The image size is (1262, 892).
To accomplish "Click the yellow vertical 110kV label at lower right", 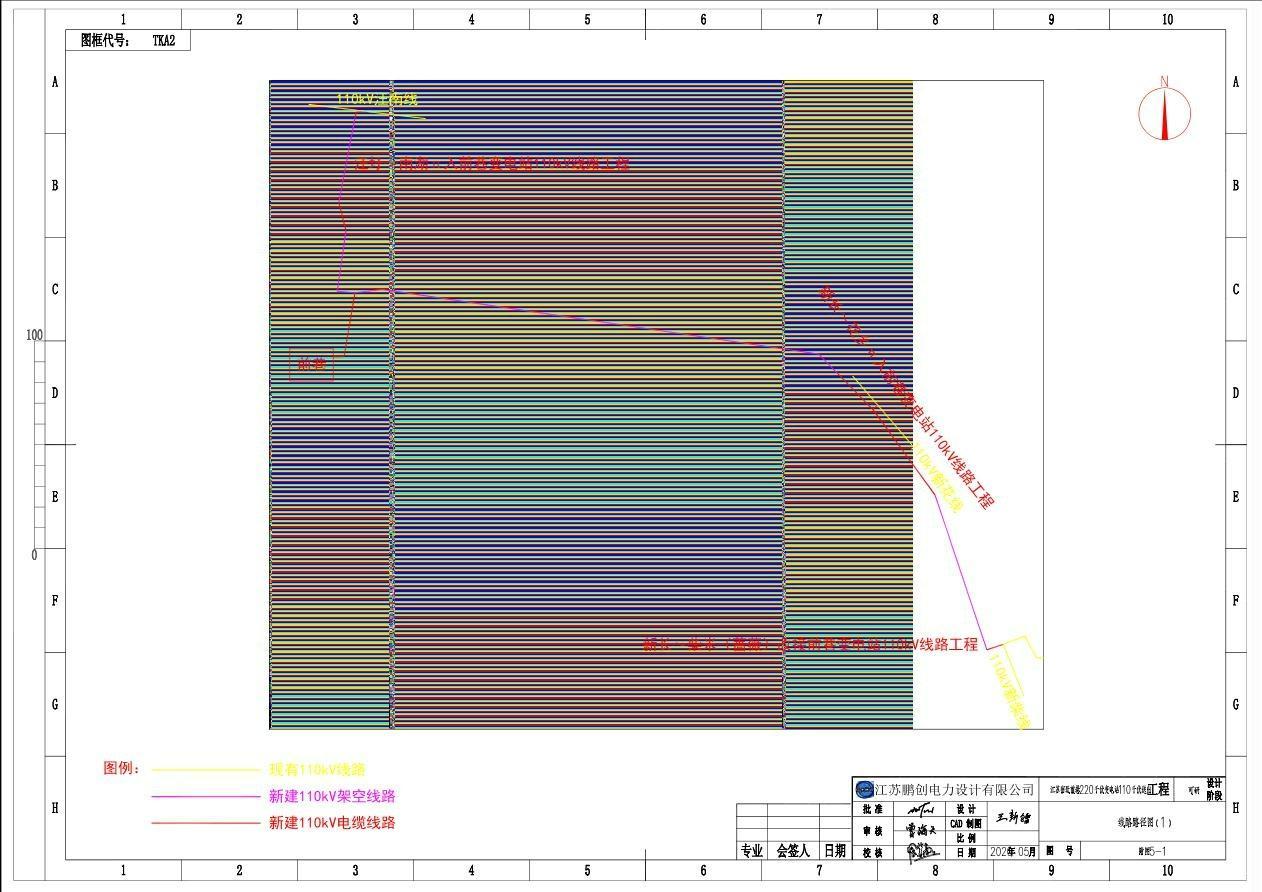I will click(1009, 690).
